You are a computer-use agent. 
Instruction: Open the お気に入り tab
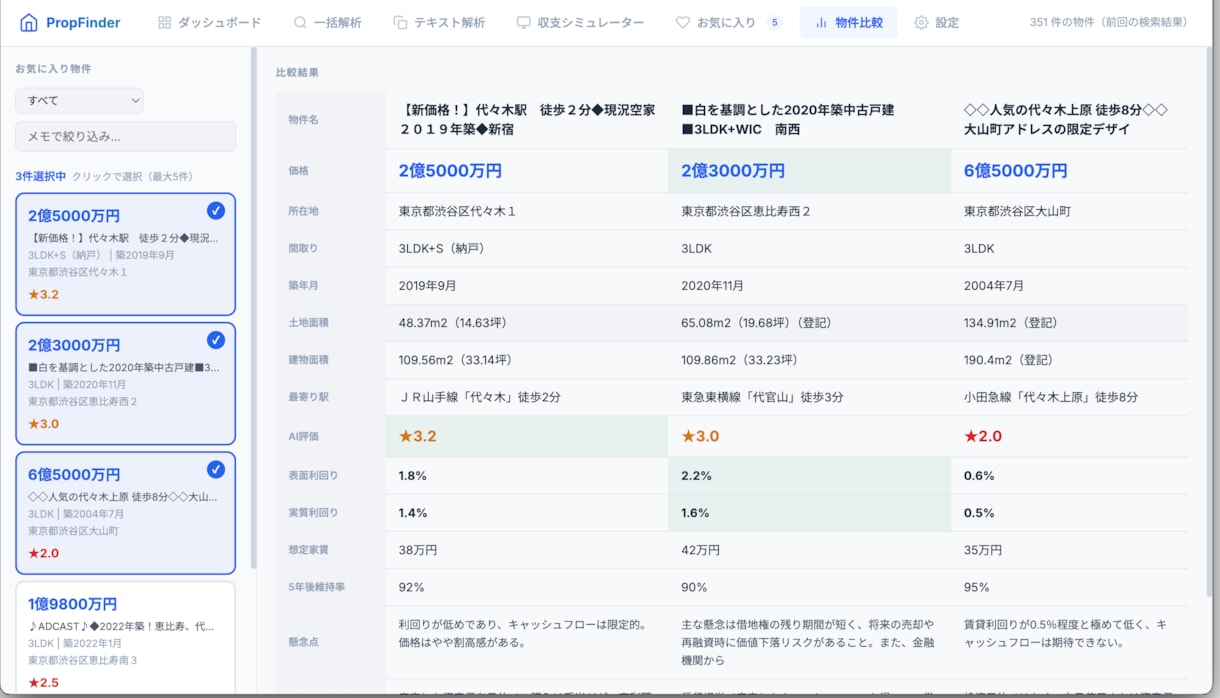[x=728, y=22]
